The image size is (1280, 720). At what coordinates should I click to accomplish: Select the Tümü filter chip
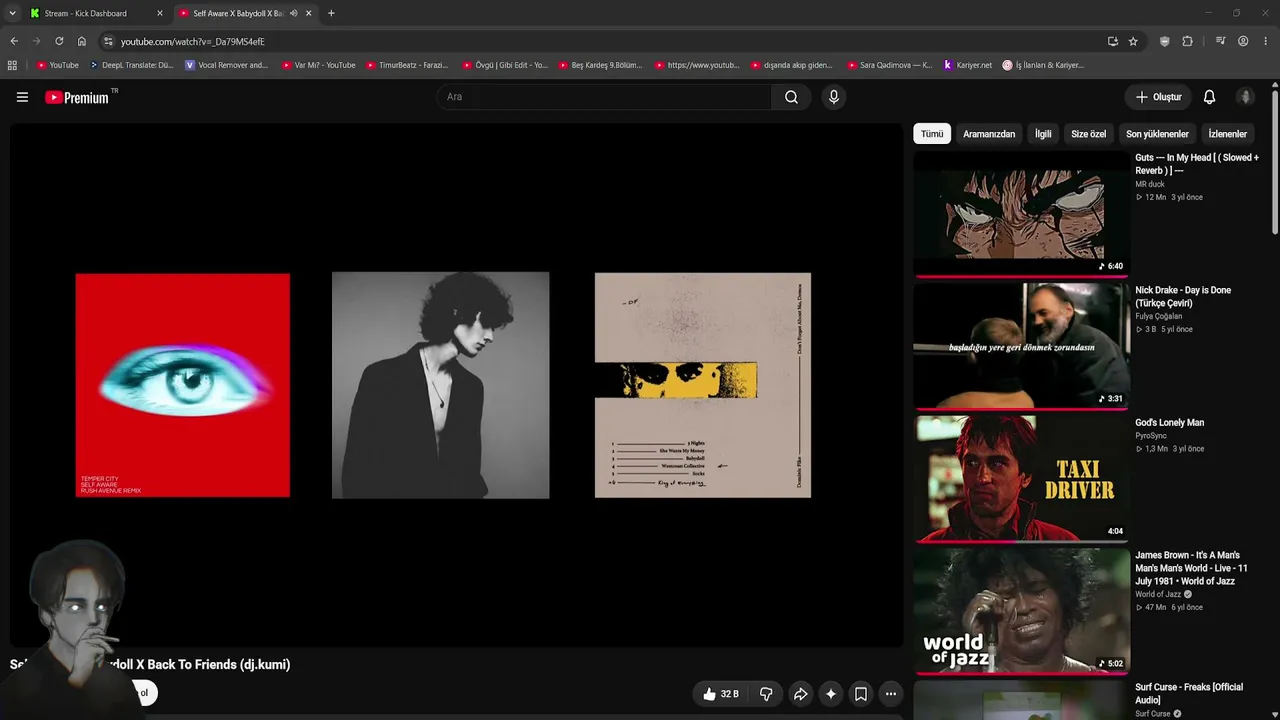point(932,134)
